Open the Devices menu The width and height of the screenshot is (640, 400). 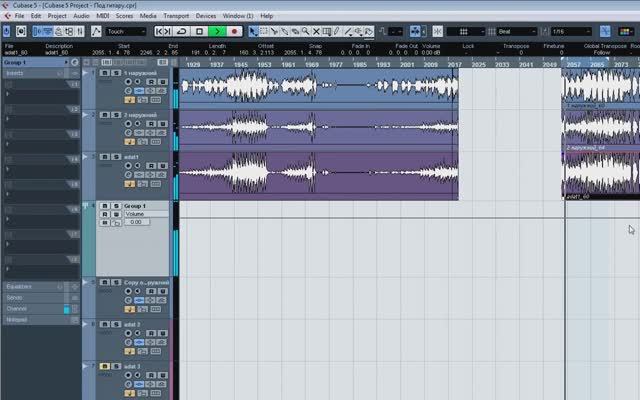click(206, 16)
